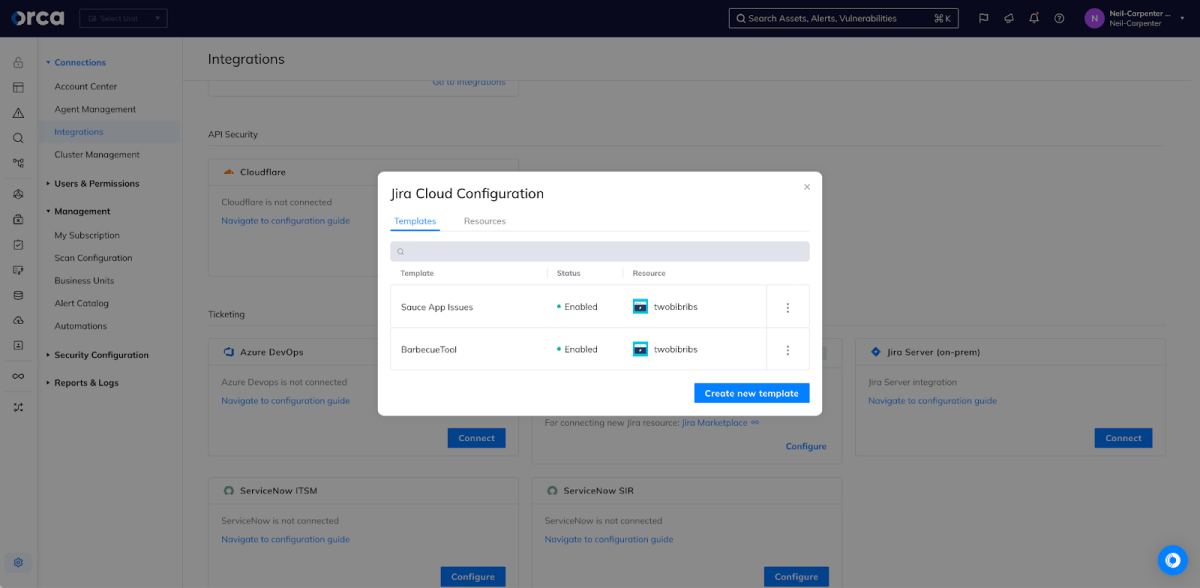Open the help question mark icon
This screenshot has width=1200, height=588.
pos(1060,18)
